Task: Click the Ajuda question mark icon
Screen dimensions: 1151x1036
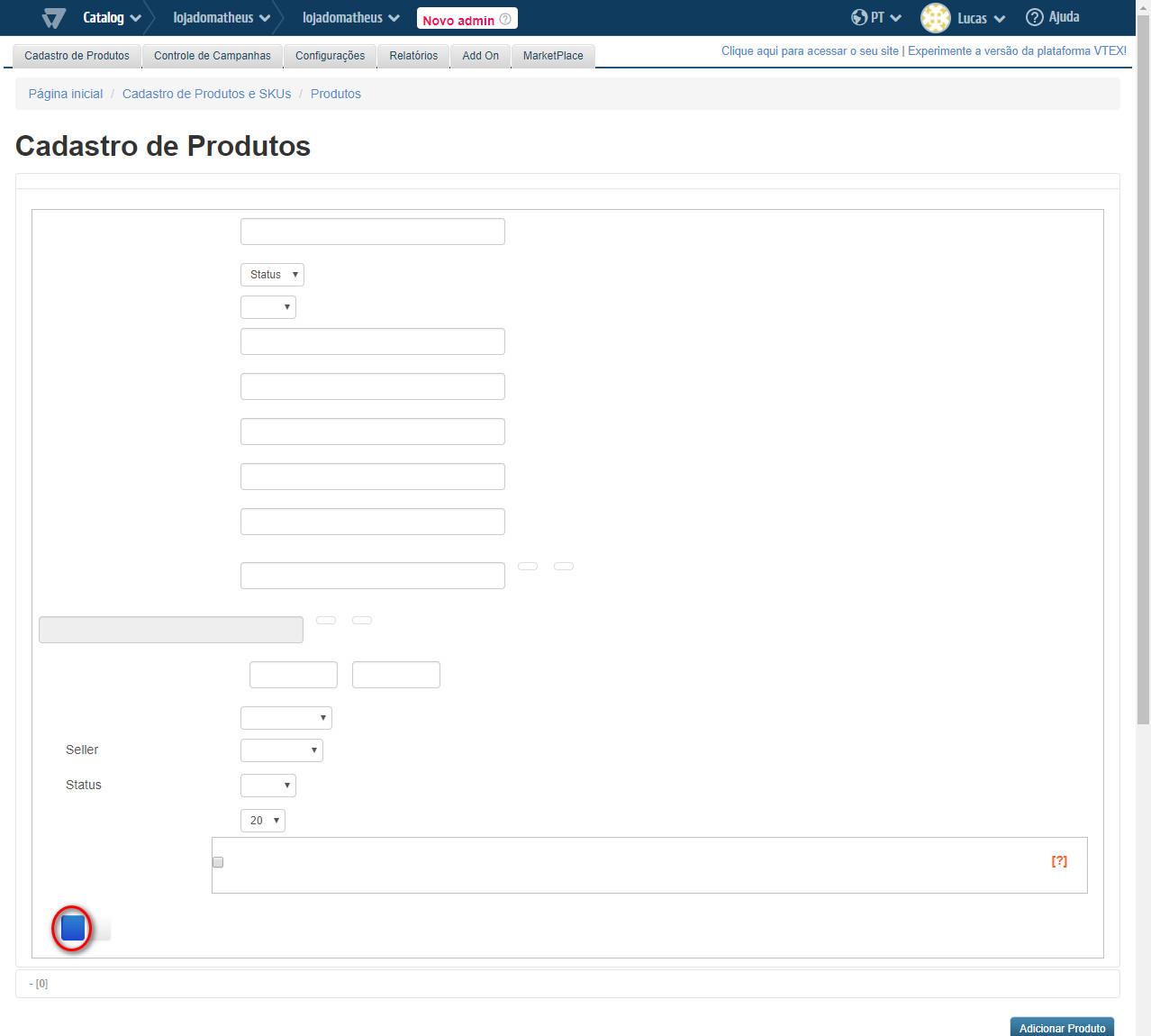Action: coord(1035,18)
